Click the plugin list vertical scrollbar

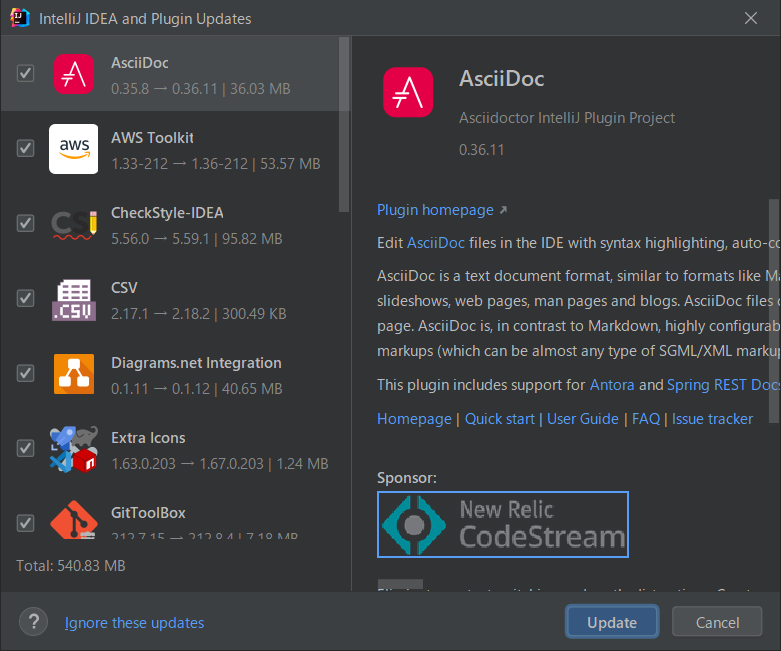[344, 125]
